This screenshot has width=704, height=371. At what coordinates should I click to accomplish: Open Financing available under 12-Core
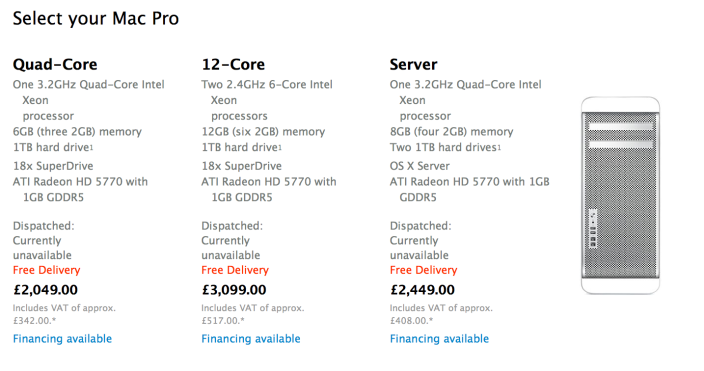tap(251, 339)
